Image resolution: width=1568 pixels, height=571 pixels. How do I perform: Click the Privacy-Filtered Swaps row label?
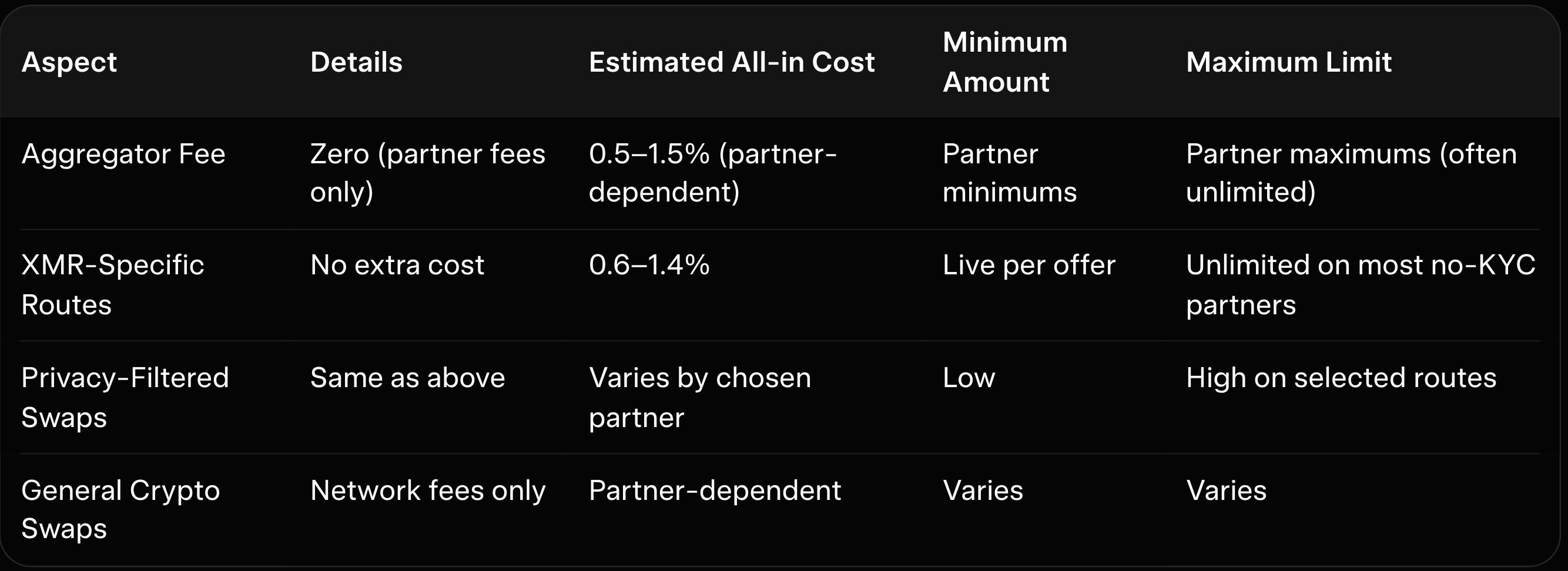point(125,397)
